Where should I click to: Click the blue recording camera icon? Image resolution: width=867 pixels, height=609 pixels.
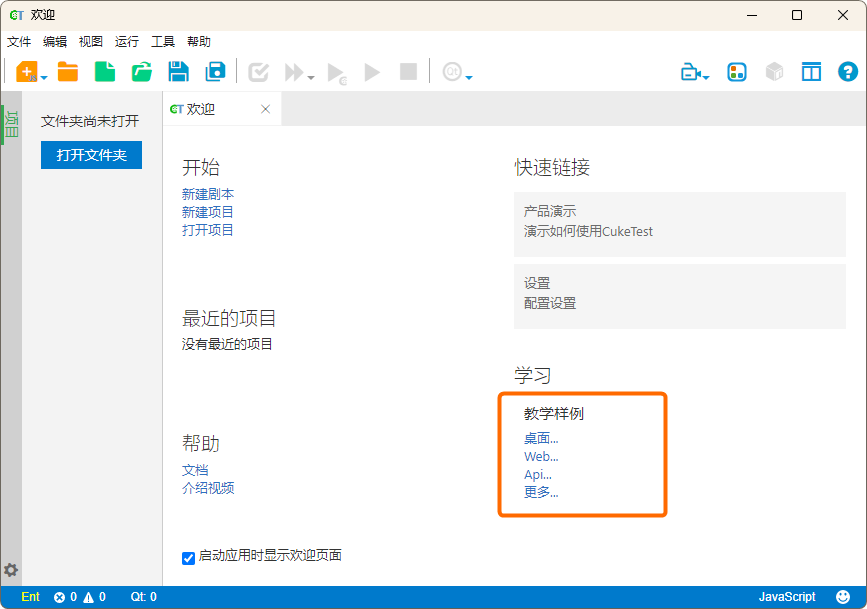tap(691, 72)
